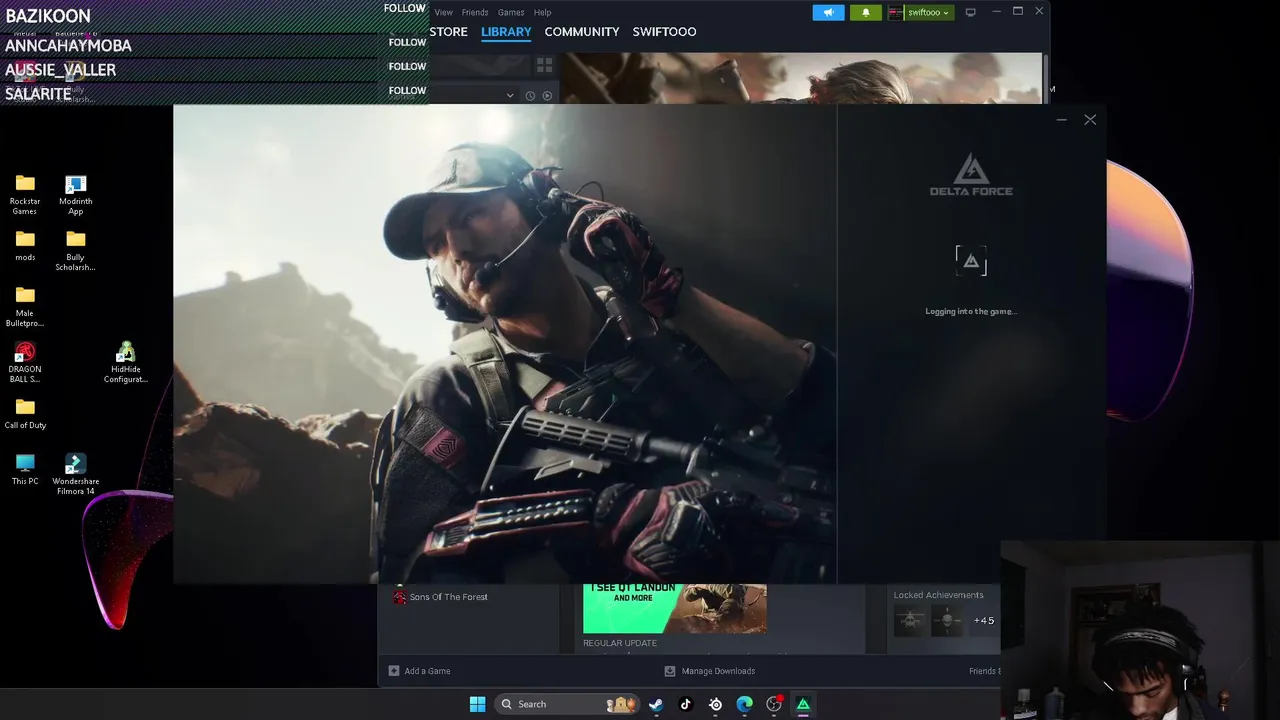Expand the library filter dropdown chevron
Viewport: 1280px width, 720px height.
pyautogui.click(x=510, y=96)
